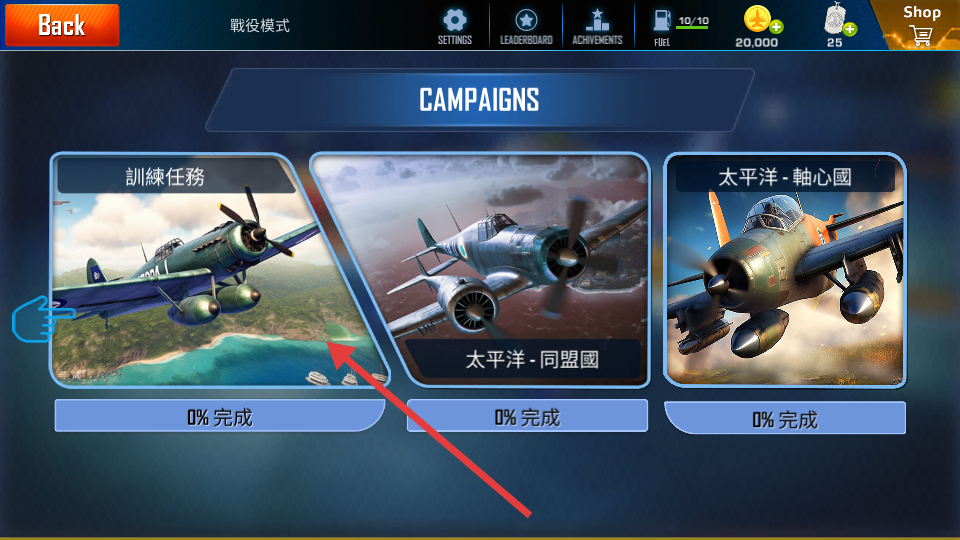Click the blue pointing hand hint
Screen dimensions: 960x540
click(43, 318)
